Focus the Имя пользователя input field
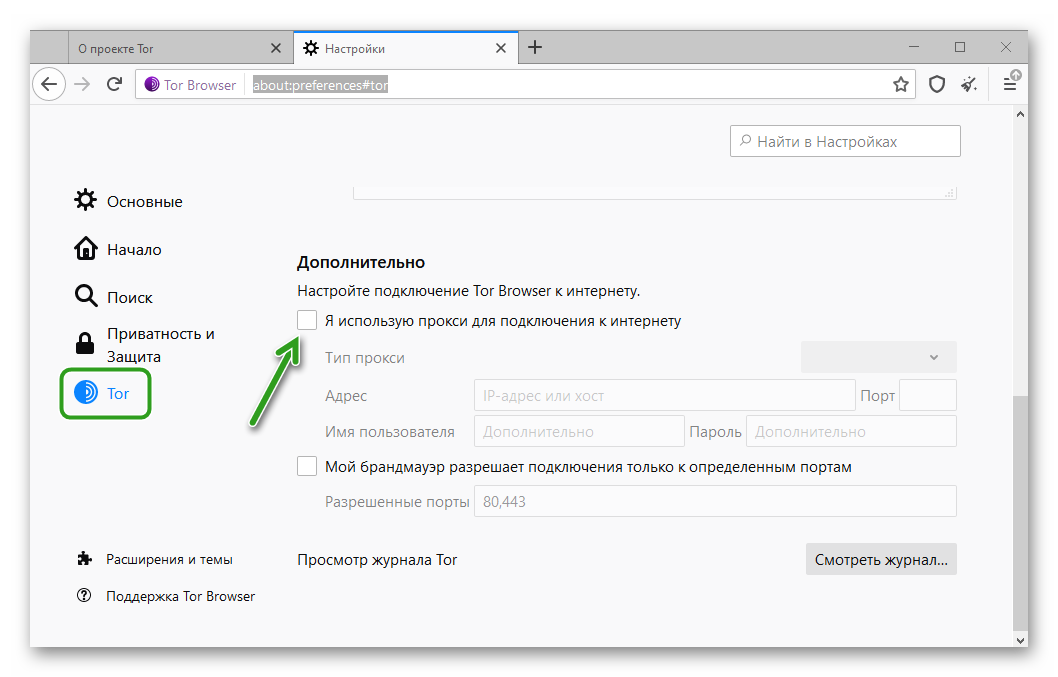1058x677 pixels. 579,431
